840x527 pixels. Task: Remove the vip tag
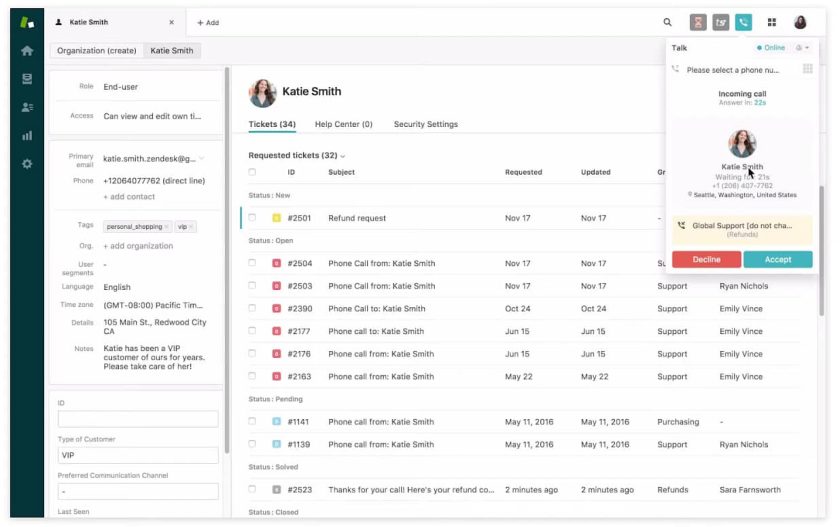click(x=191, y=227)
